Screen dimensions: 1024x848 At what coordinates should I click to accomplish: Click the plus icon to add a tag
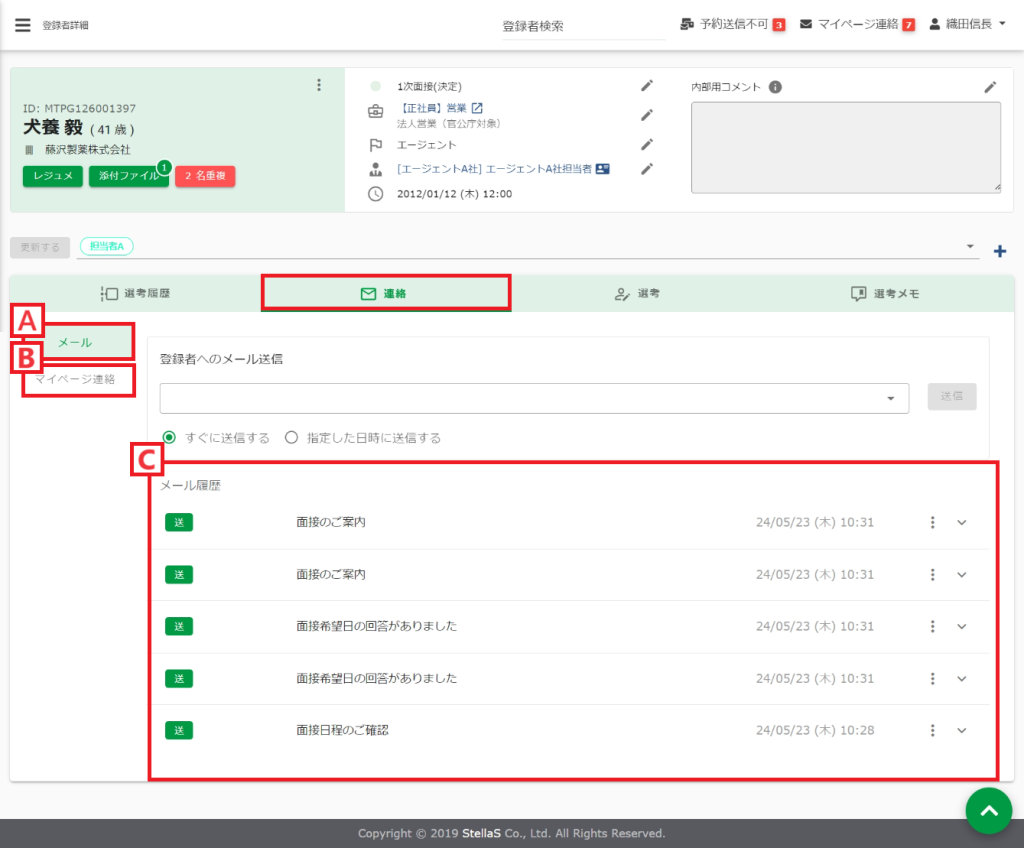999,251
